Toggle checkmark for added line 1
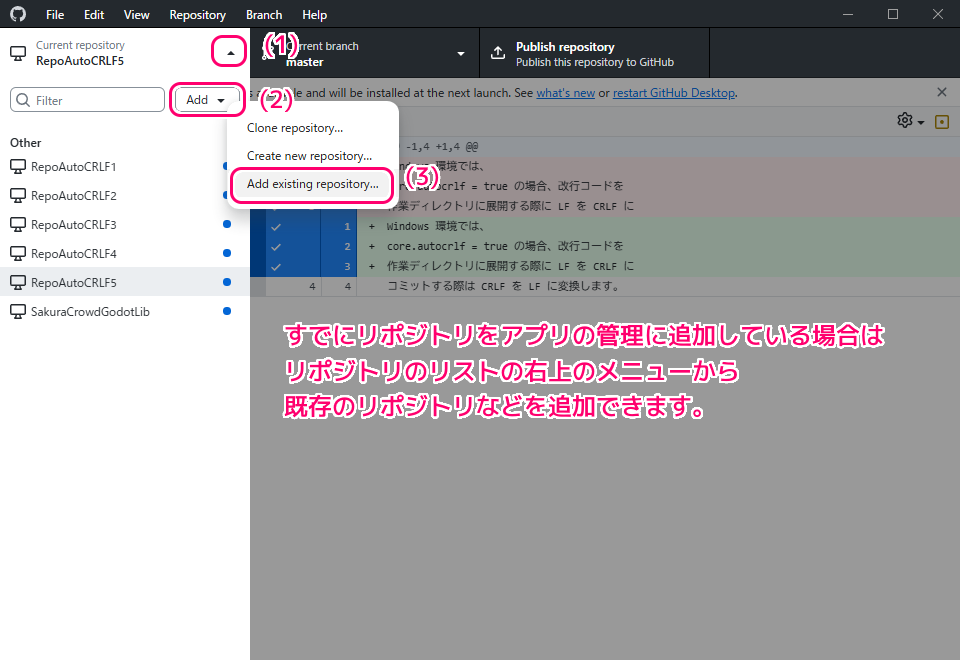This screenshot has height=660, width=960. (x=276, y=227)
